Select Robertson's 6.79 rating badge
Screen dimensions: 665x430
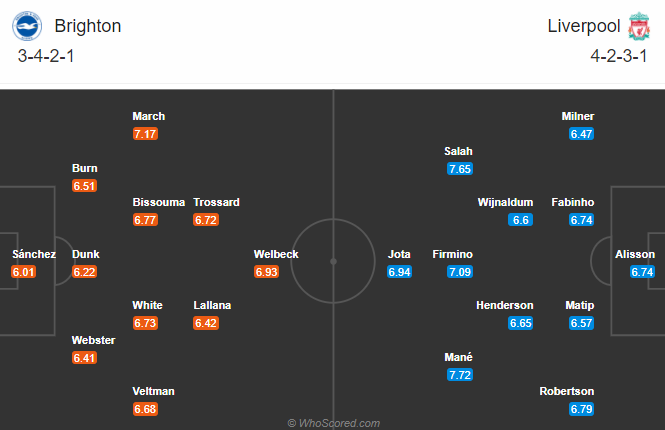pyautogui.click(x=581, y=408)
